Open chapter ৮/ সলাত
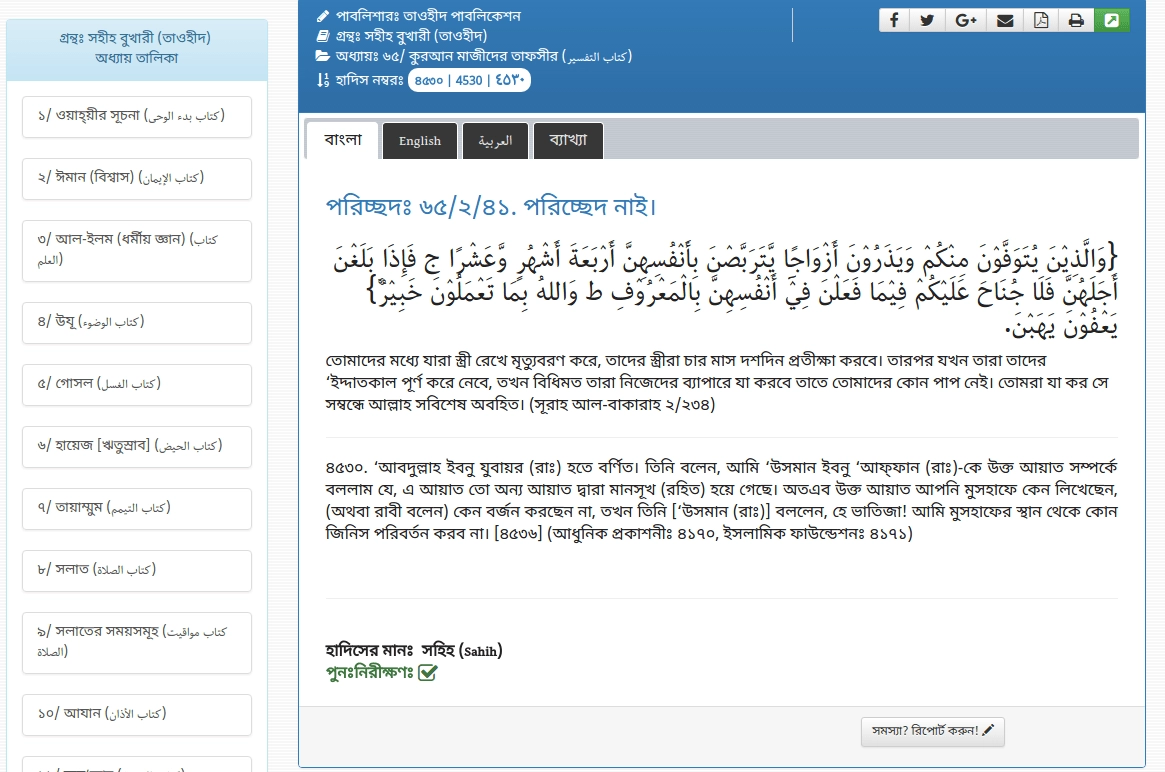The width and height of the screenshot is (1165, 772). (x=136, y=570)
